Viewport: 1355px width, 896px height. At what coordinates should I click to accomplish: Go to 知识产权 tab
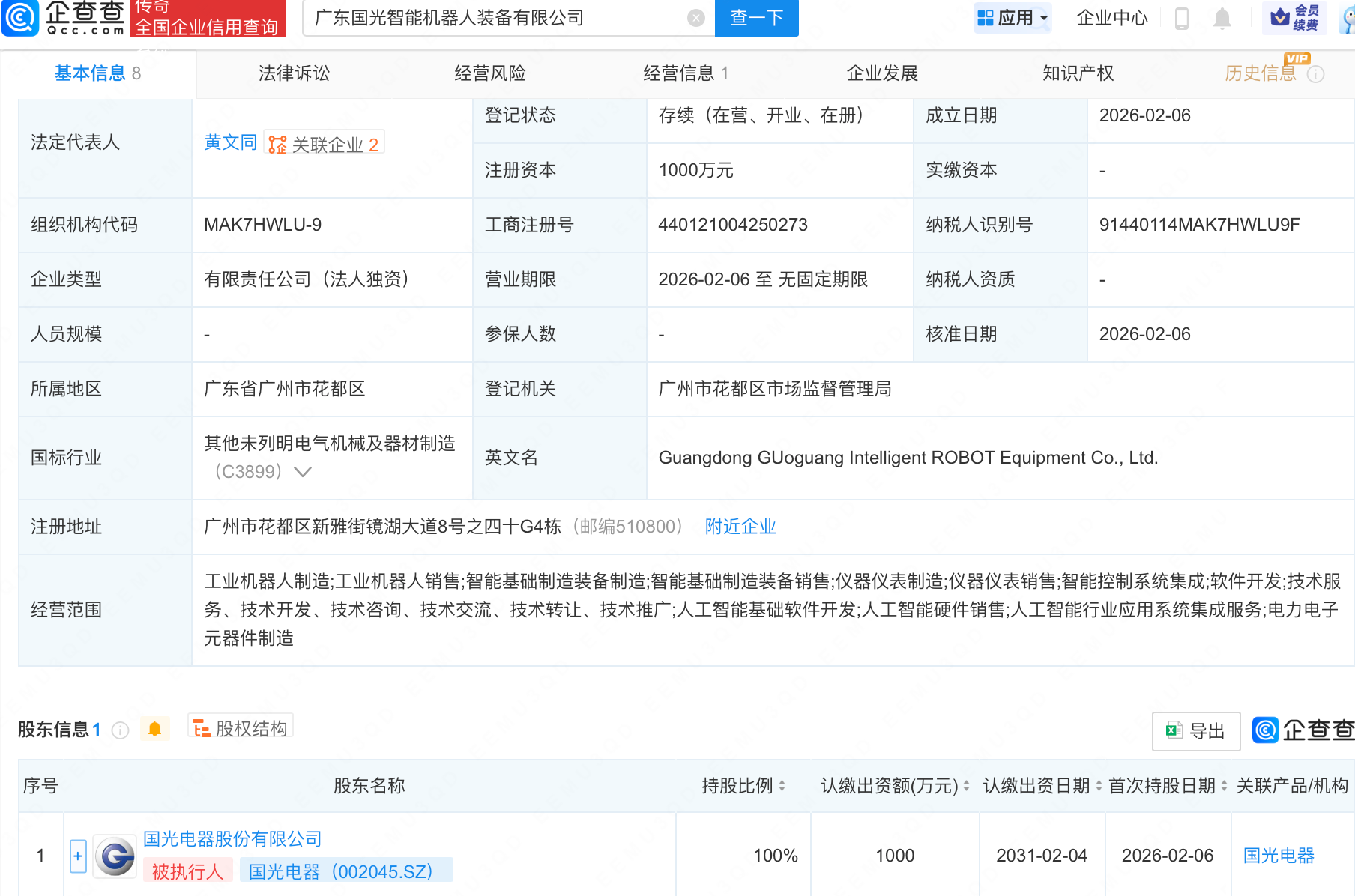tap(1078, 73)
